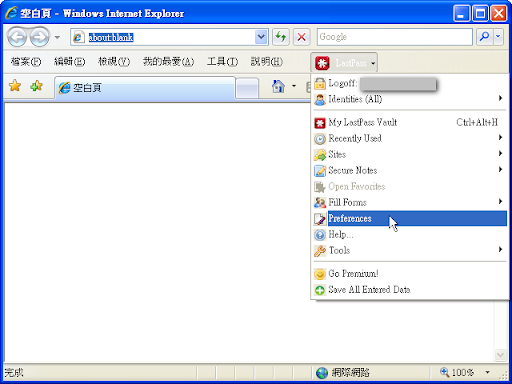The height and width of the screenshot is (384, 512).
Task: Click the Secure Notes notepad icon
Action: [x=320, y=171]
